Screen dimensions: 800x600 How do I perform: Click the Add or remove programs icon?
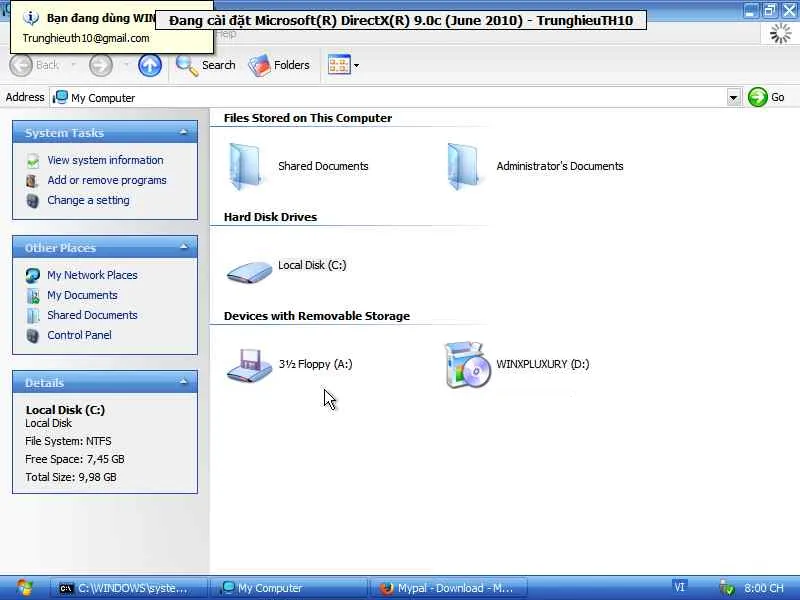32,181
